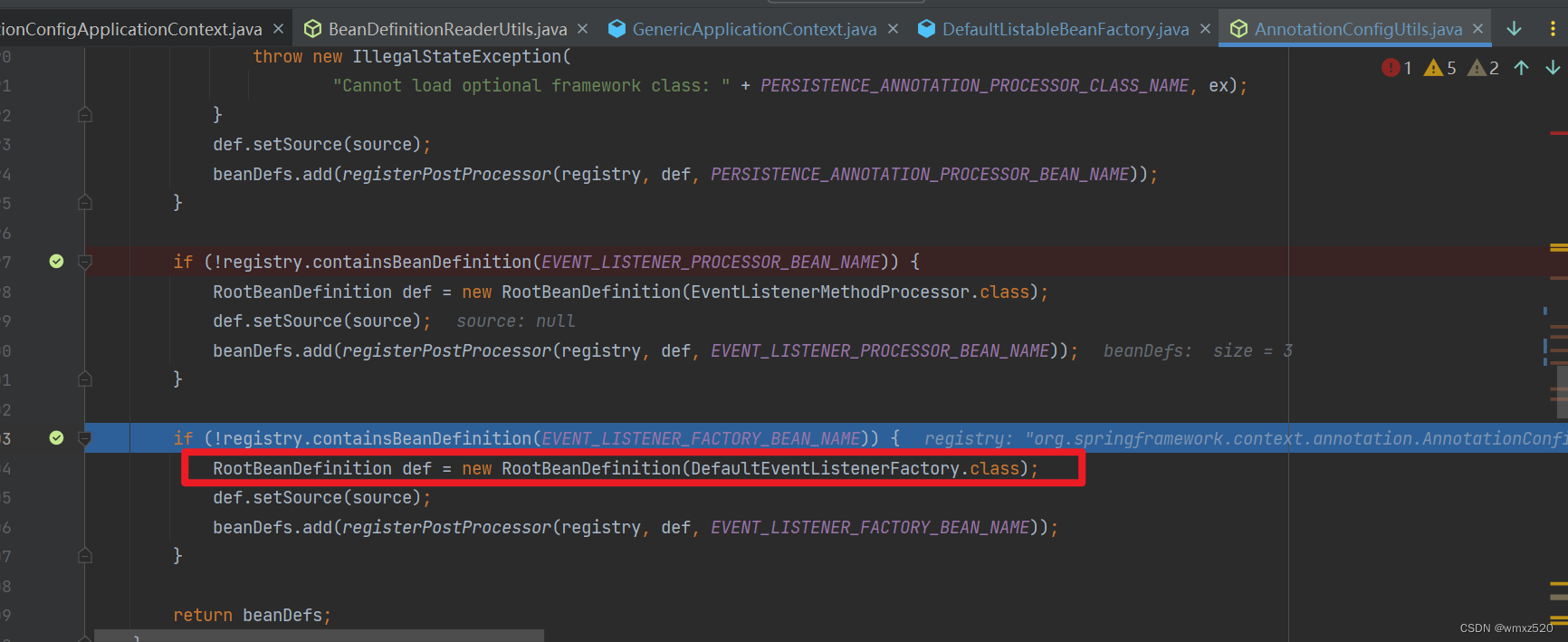Close the GenericApplicationContext.java tab
1568x642 pixels.
893,29
